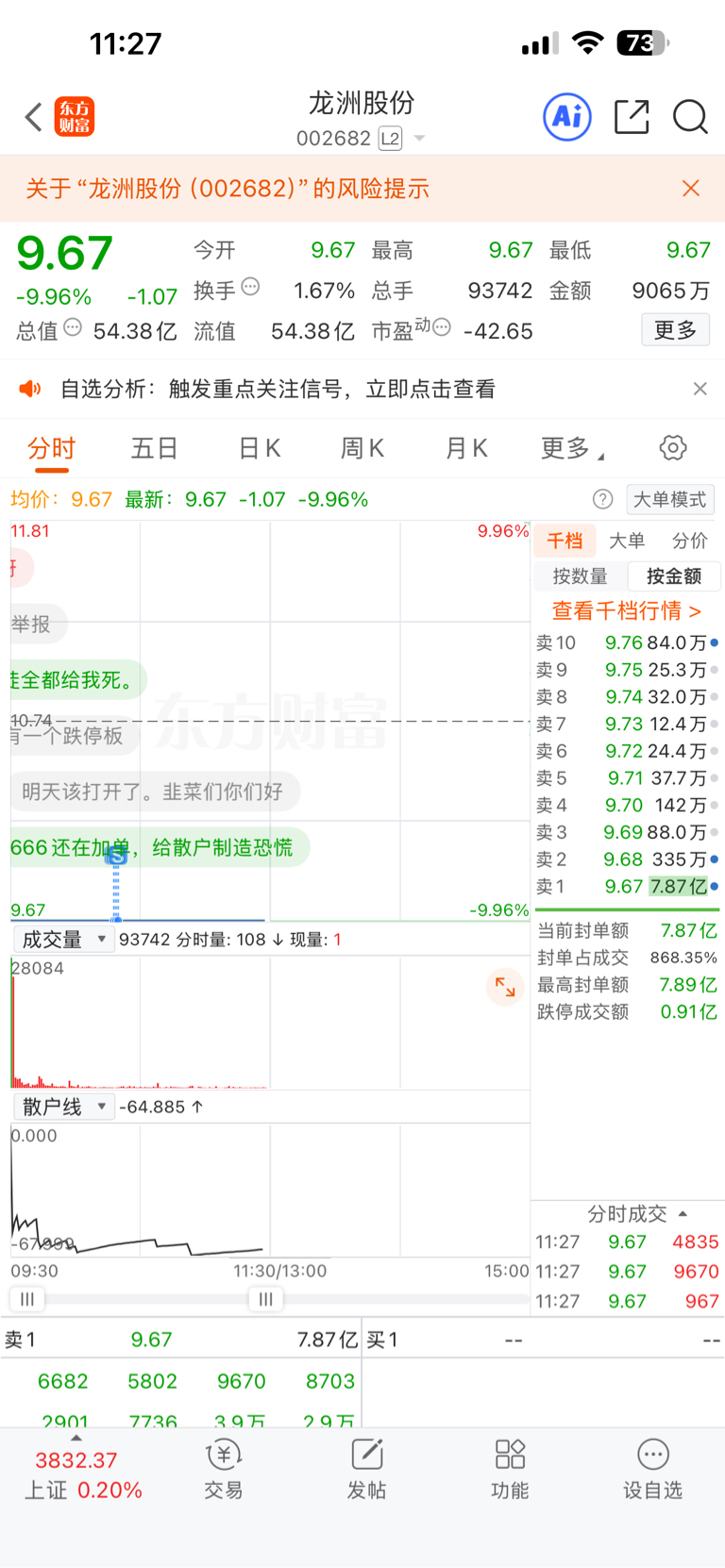Close the 自选分析 notification bar
Screen dimensions: 725x1568
700,389
